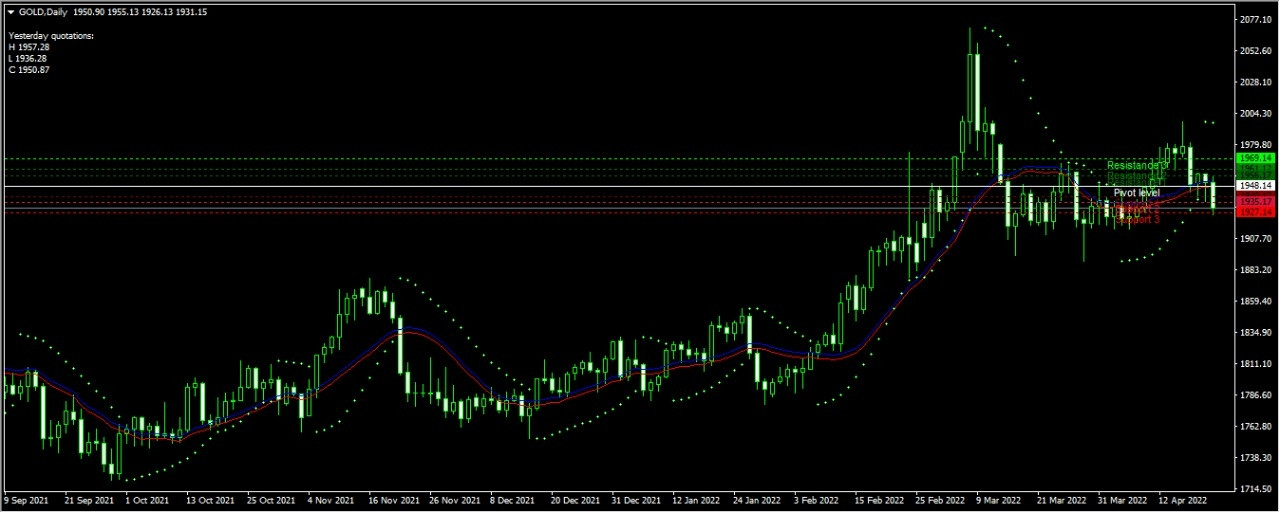The width and height of the screenshot is (1280, 513).
Task: Click the 9 Mar 2022 date label
Action: [997, 500]
